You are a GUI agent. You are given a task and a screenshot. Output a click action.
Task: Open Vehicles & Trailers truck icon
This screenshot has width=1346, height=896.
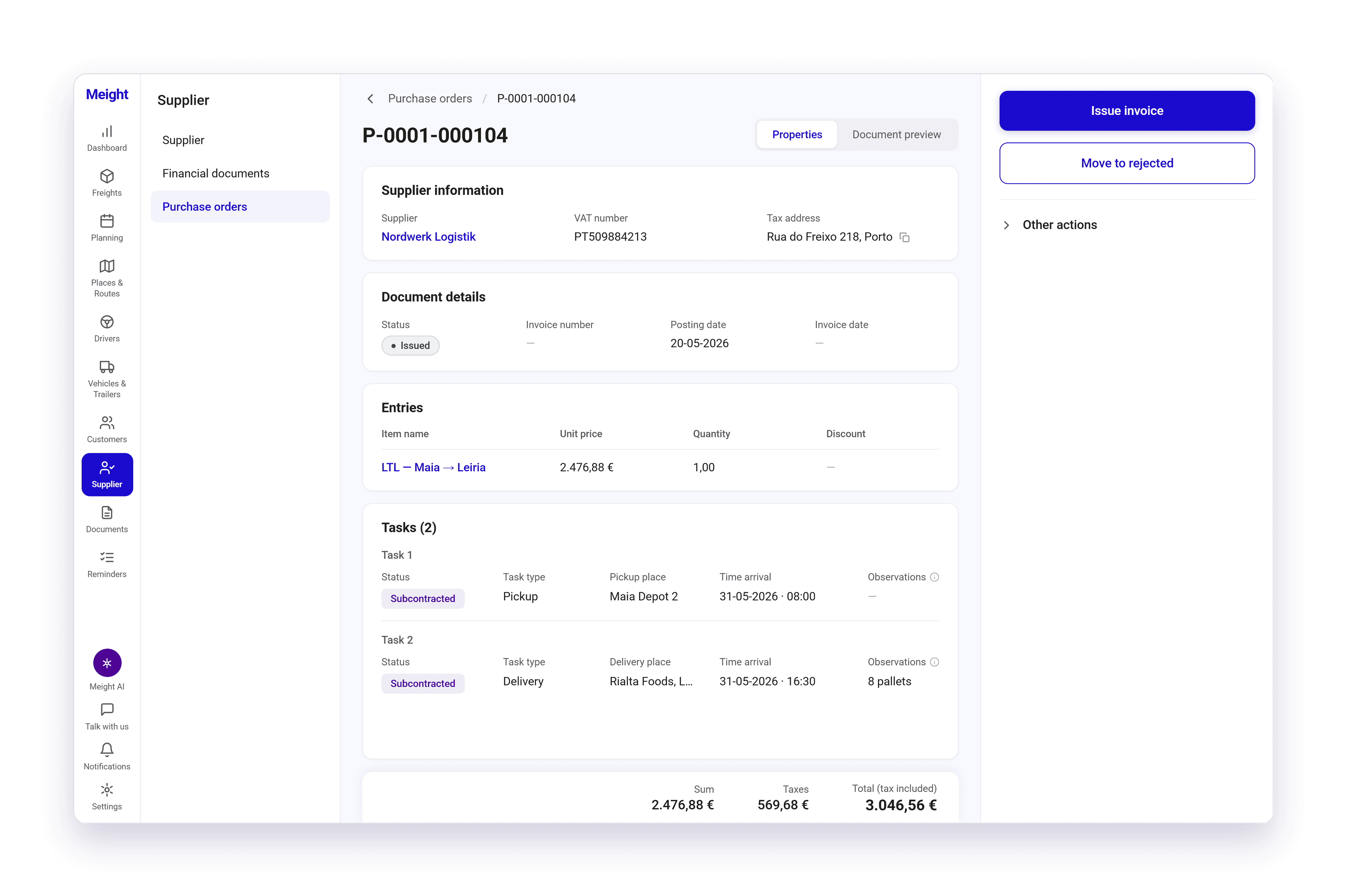click(107, 367)
